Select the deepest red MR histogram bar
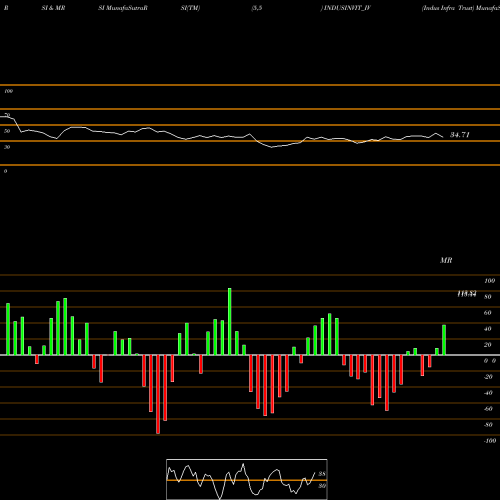Image resolution: width=500 pixels, height=500 pixels. pyautogui.click(x=158, y=394)
